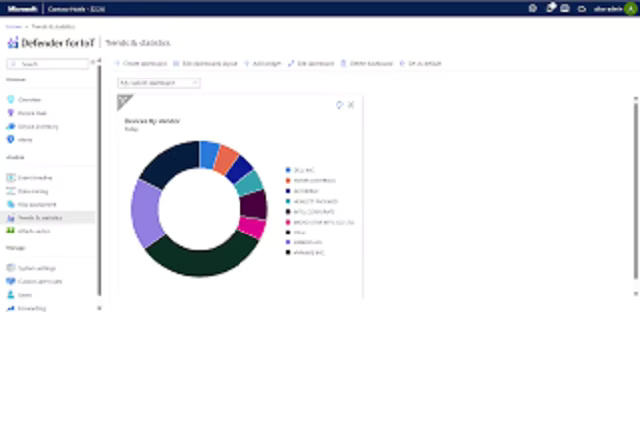Click the Home breadcrumb link
The height and width of the screenshot is (431, 640).
pos(13,27)
